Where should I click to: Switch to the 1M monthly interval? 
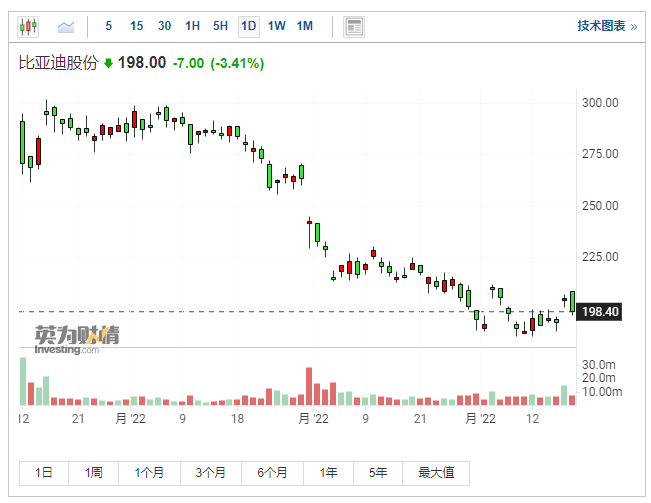[x=305, y=26]
